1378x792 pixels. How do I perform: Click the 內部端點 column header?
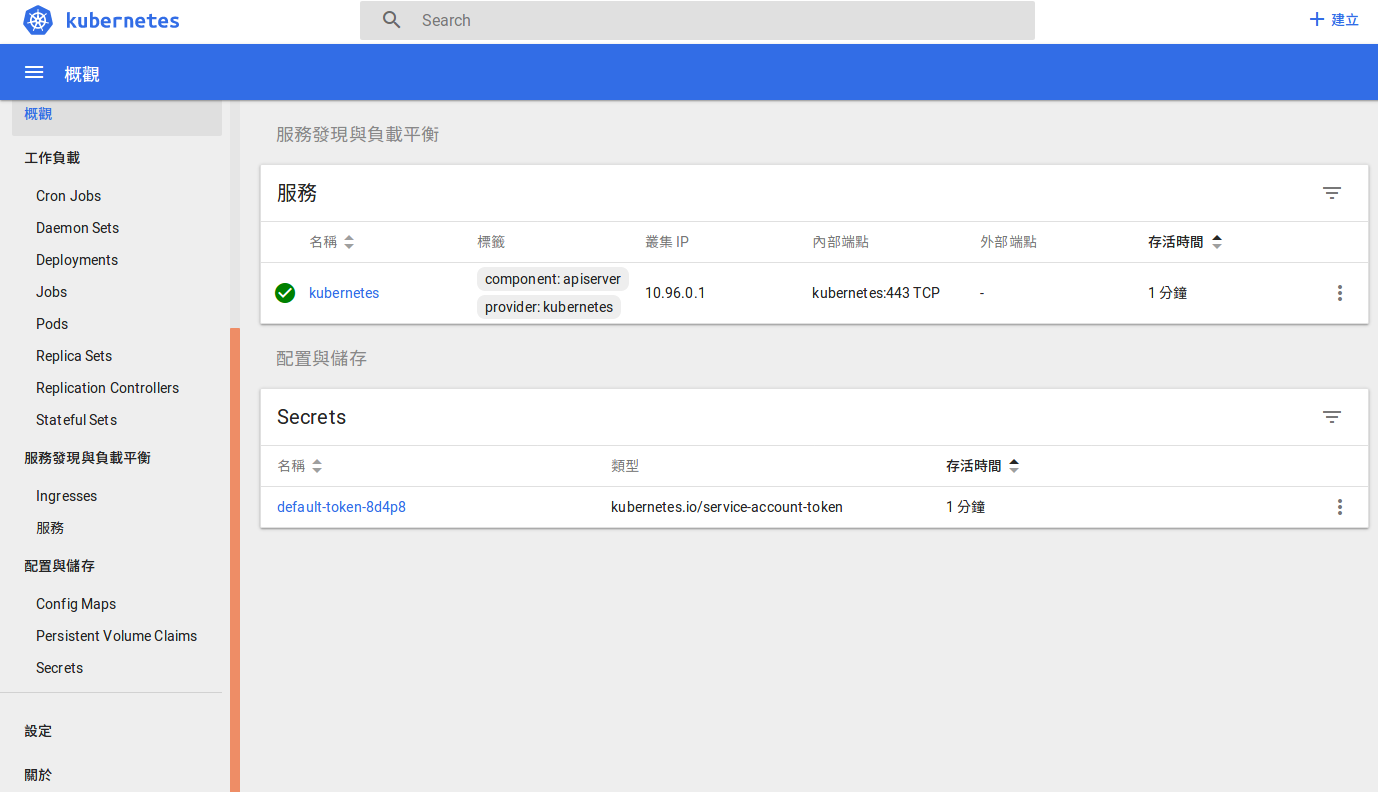(x=840, y=242)
